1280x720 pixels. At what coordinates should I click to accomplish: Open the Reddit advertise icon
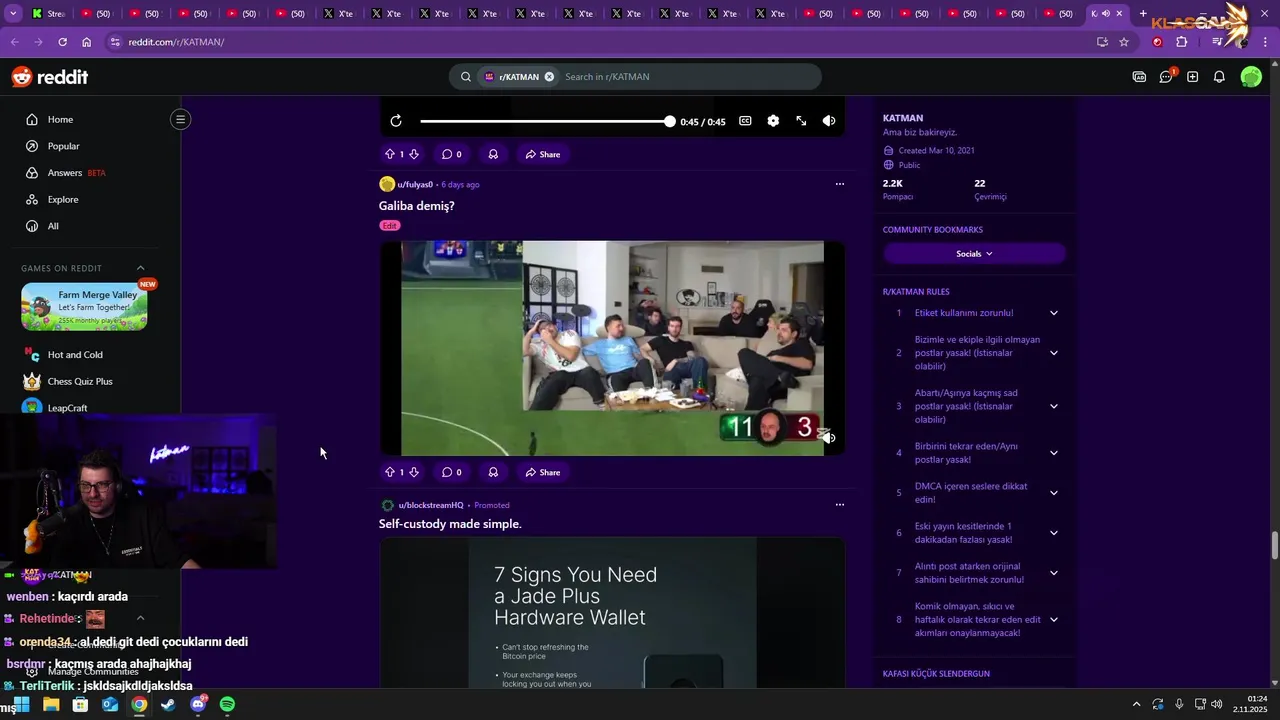pos(1139,77)
